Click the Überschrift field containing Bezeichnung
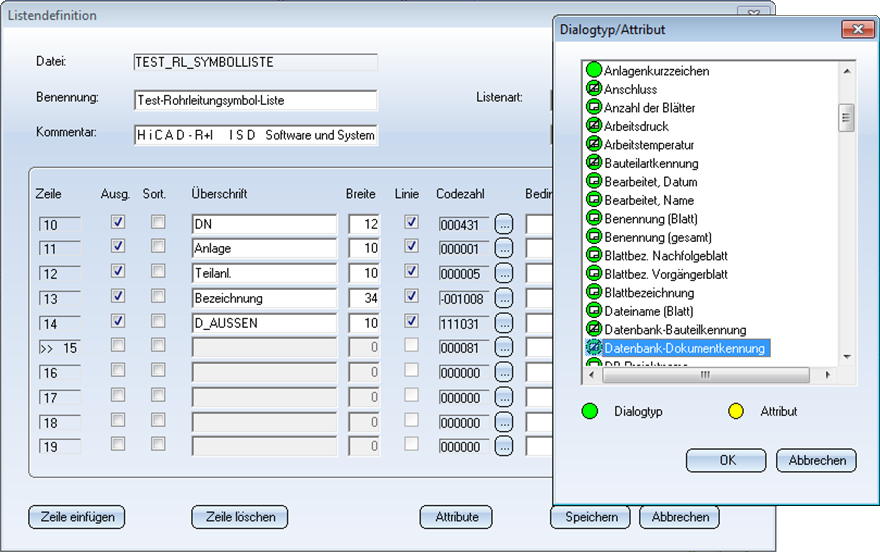The height and width of the screenshot is (552, 880). click(264, 298)
